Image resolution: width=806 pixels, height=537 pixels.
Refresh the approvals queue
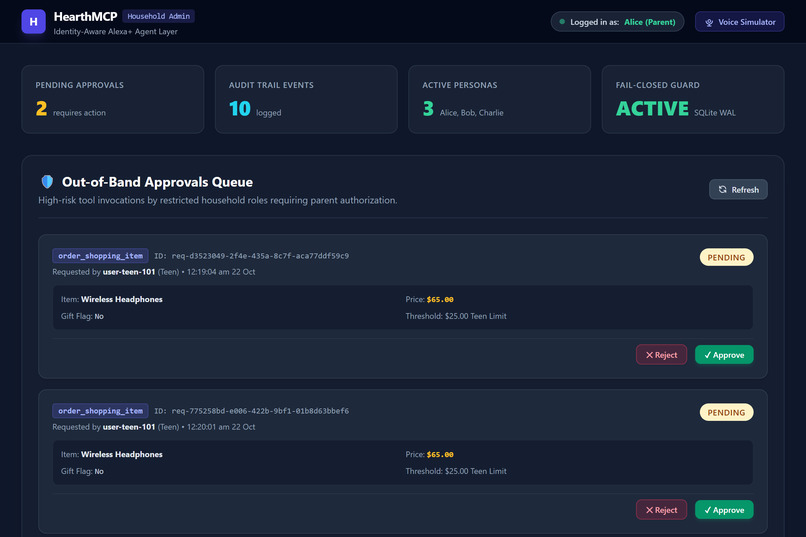coord(738,189)
